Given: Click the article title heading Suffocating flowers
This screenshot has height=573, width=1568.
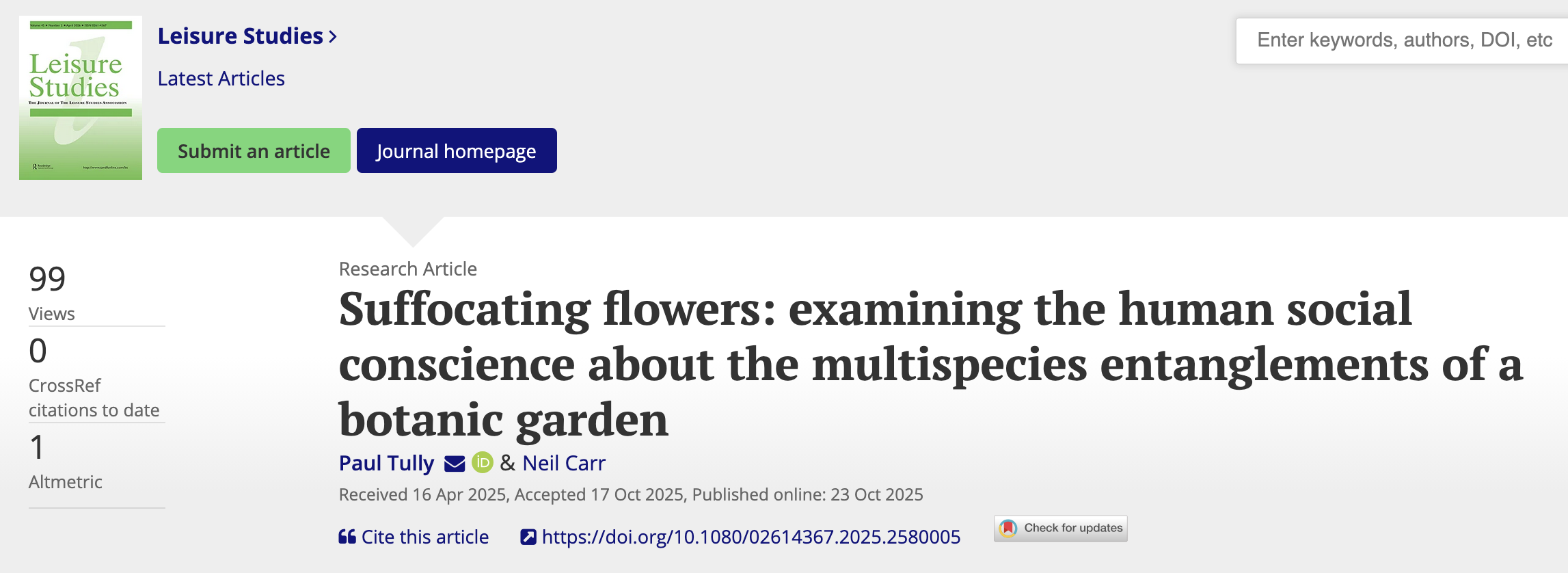Looking at the screenshot, I should (931, 363).
